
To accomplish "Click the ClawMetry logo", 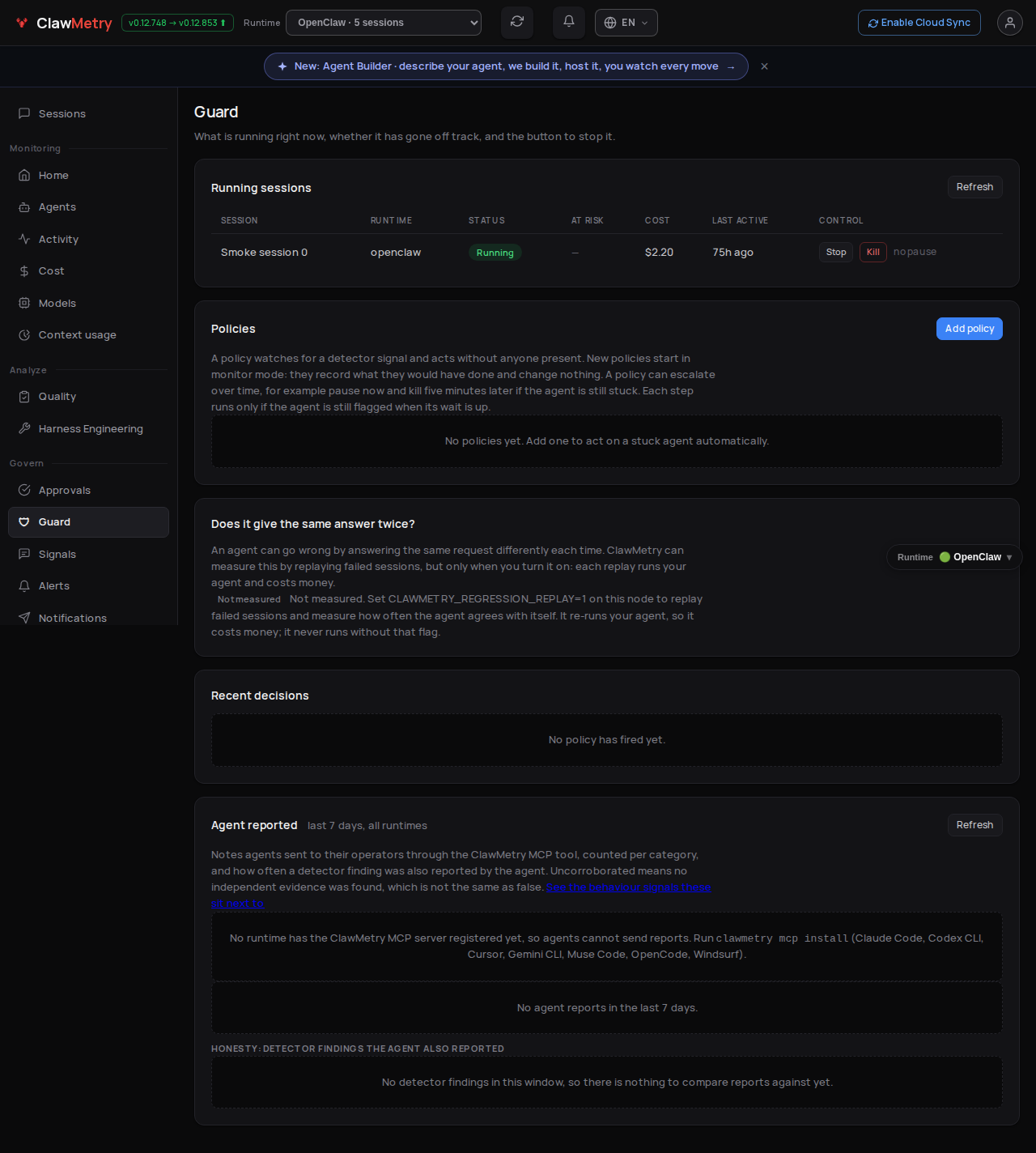I will pyautogui.click(x=64, y=23).
